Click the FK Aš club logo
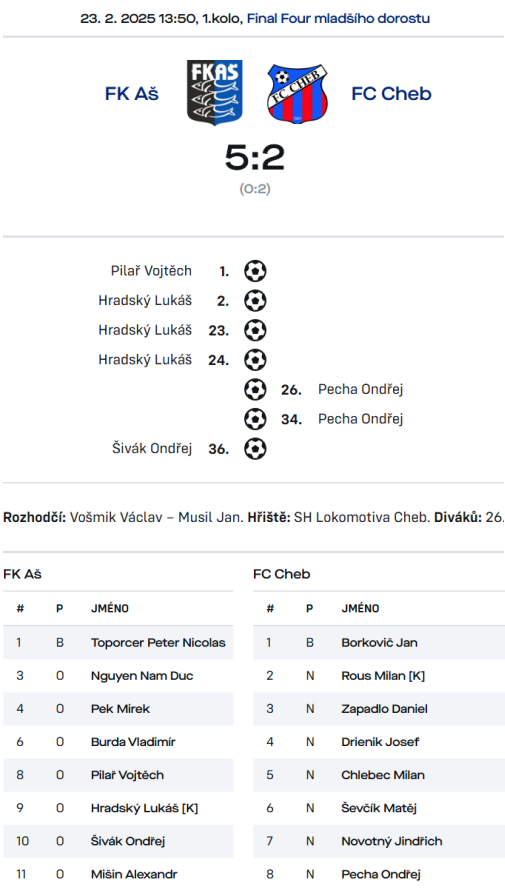 215,92
